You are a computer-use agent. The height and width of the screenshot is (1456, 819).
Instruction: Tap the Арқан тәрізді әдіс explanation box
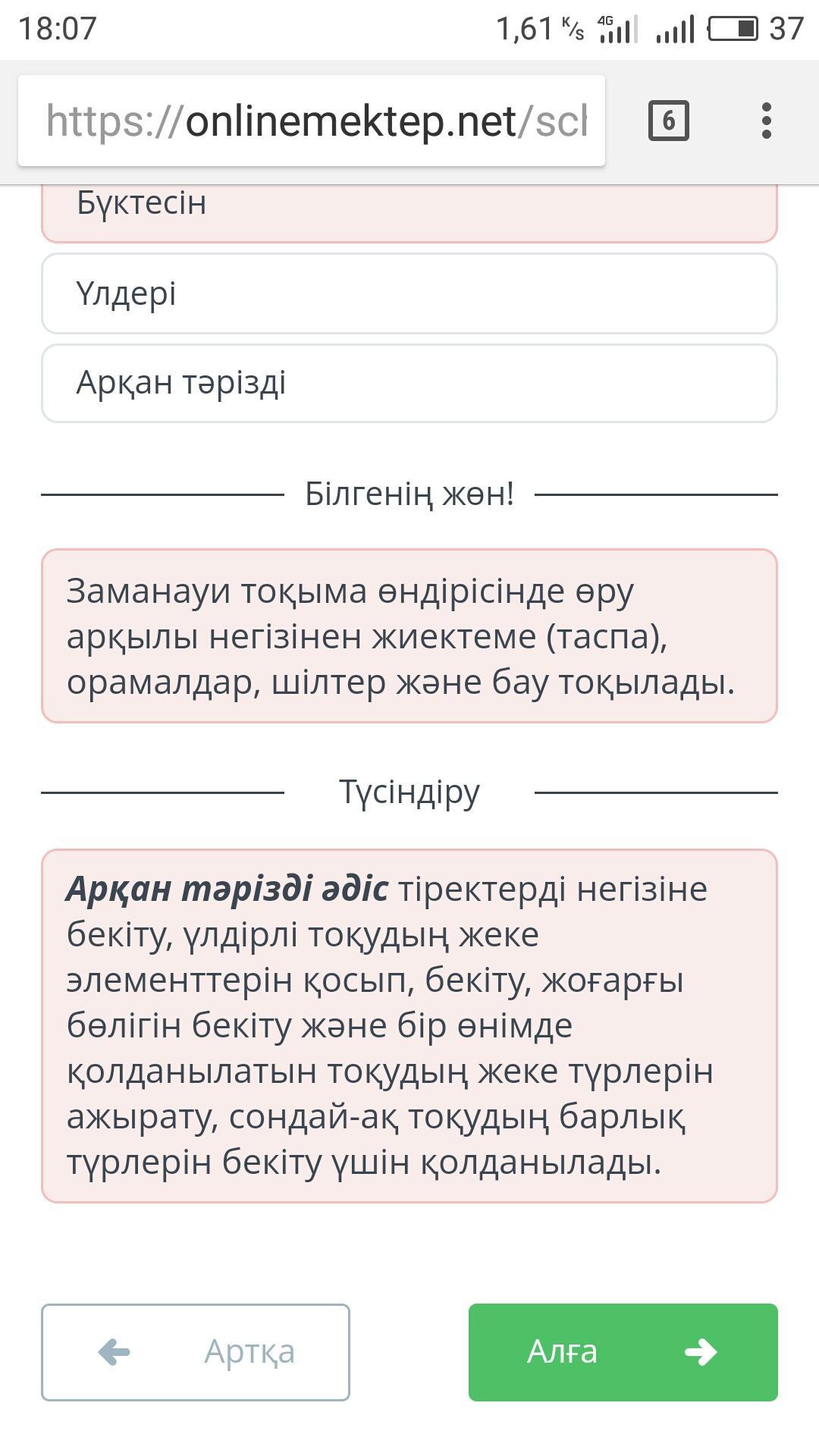click(x=409, y=1025)
